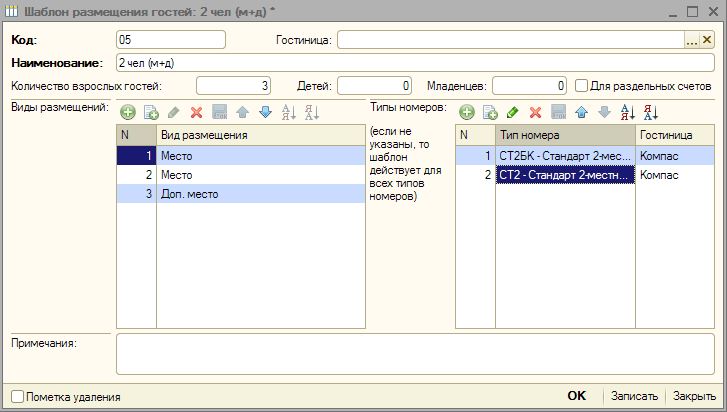Select row 3 Доп. место
The image size is (727, 412).
point(241,194)
